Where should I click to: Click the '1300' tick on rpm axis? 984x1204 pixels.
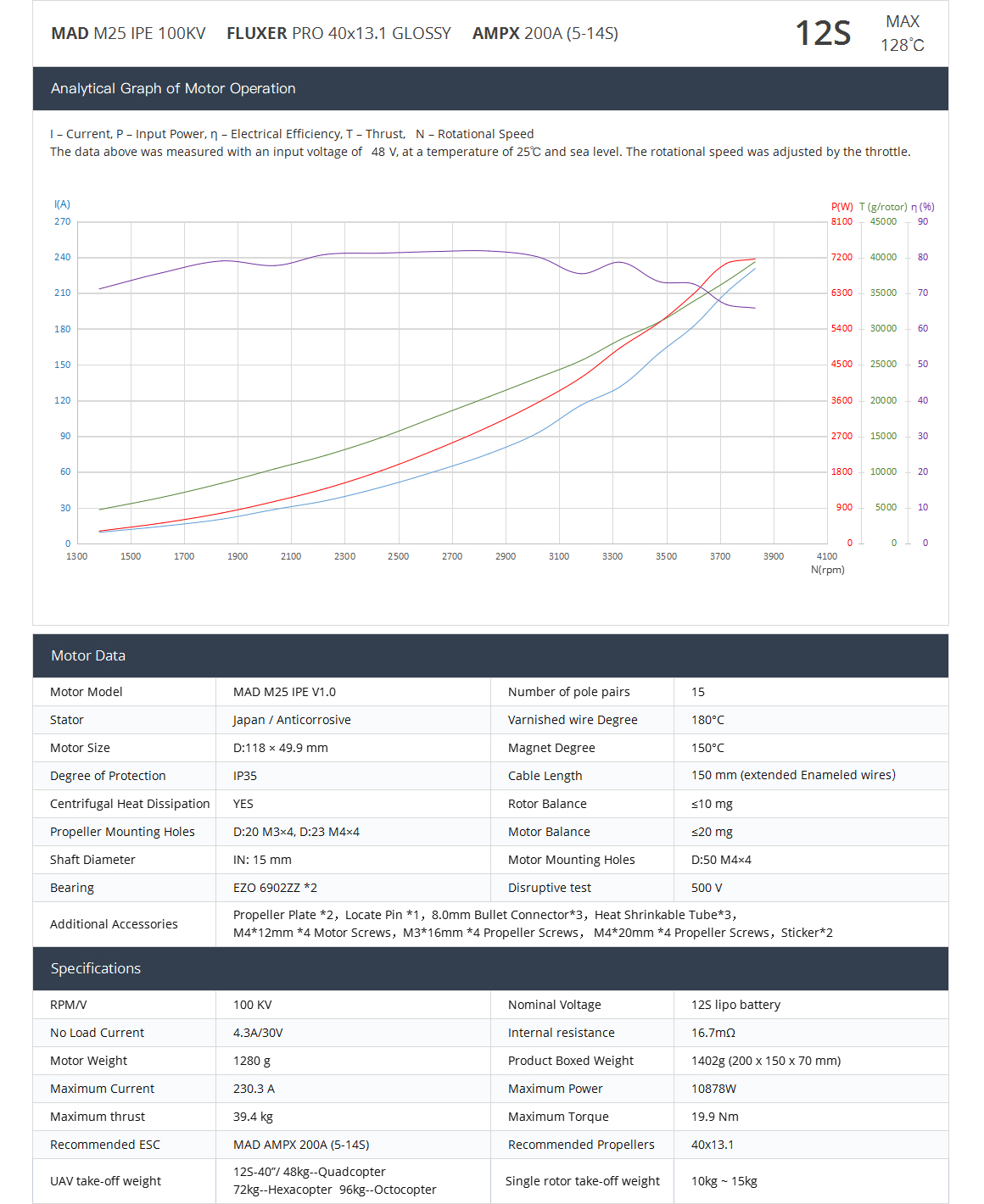pyautogui.click(x=77, y=556)
